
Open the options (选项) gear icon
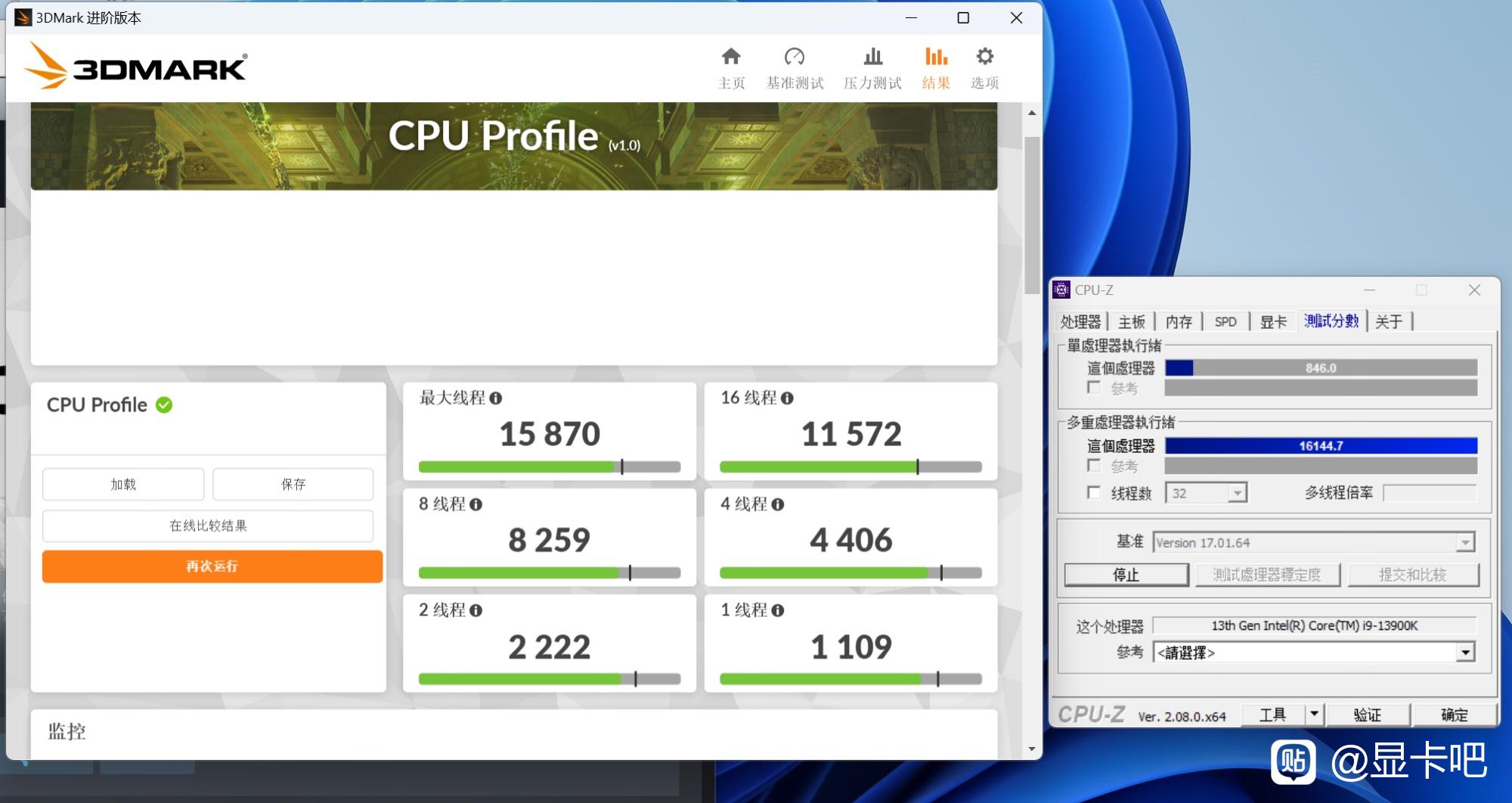coord(984,57)
